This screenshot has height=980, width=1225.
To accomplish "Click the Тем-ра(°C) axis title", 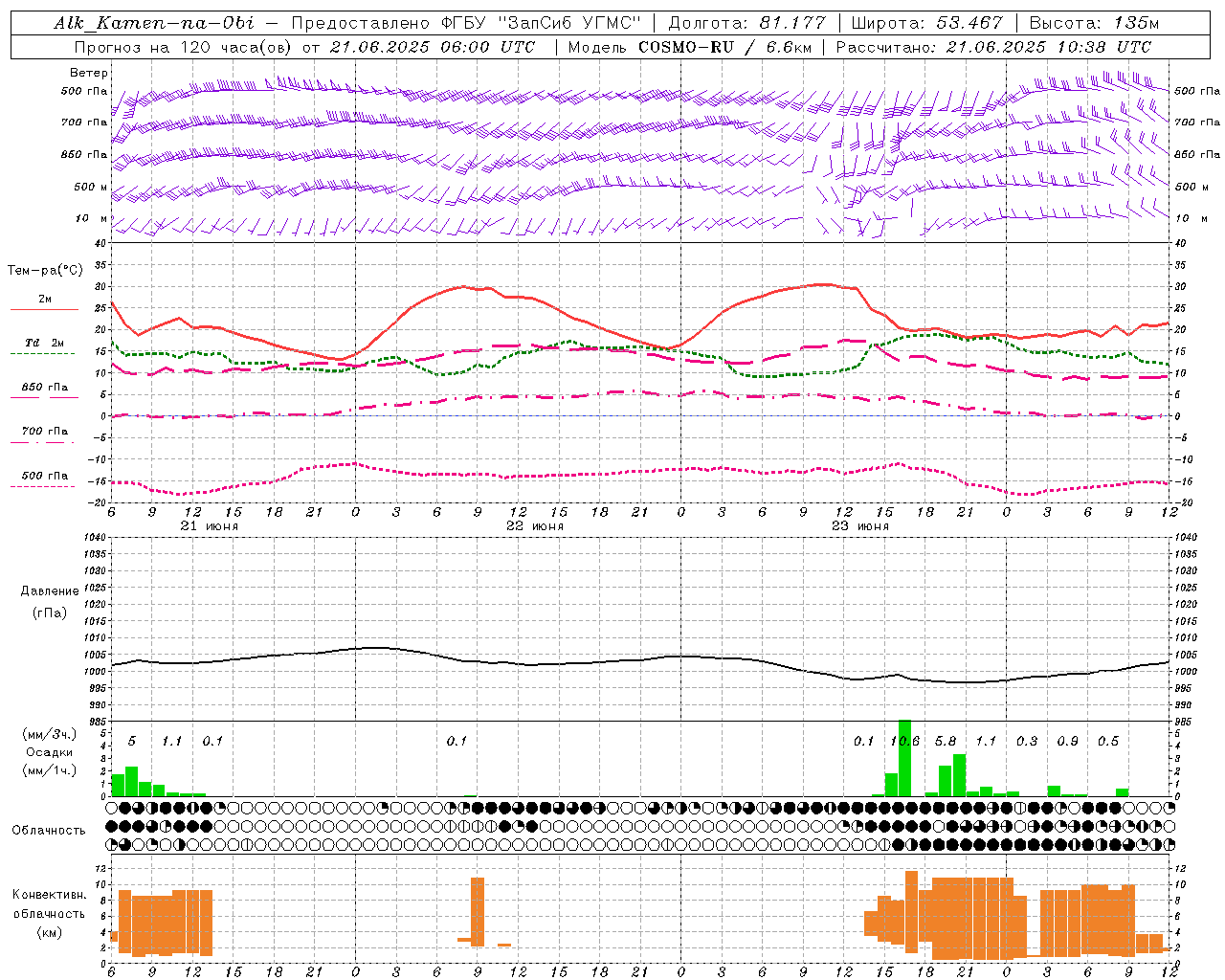I will tap(45, 271).
